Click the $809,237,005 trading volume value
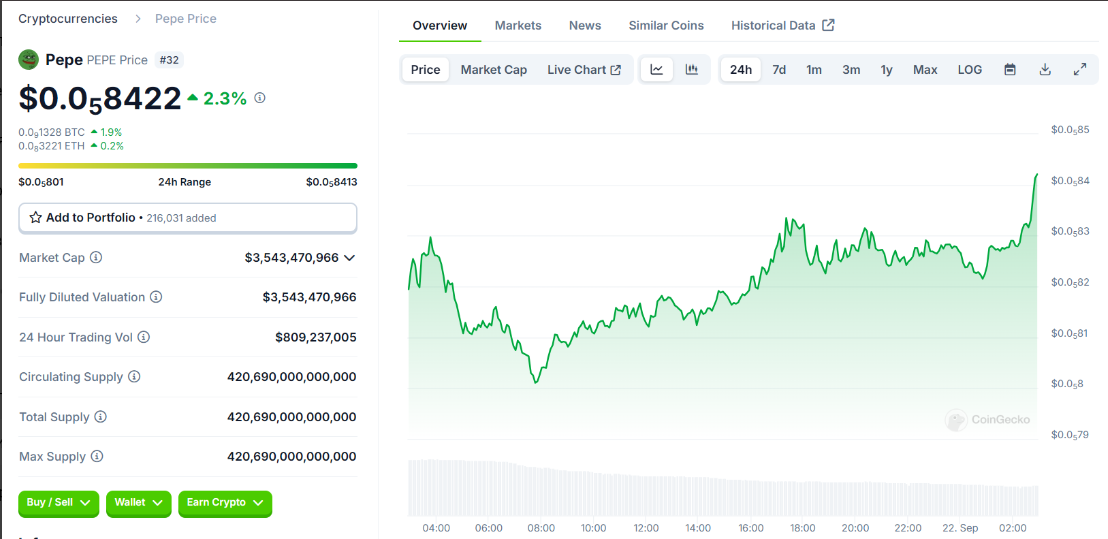The width and height of the screenshot is (1108, 539). click(315, 338)
